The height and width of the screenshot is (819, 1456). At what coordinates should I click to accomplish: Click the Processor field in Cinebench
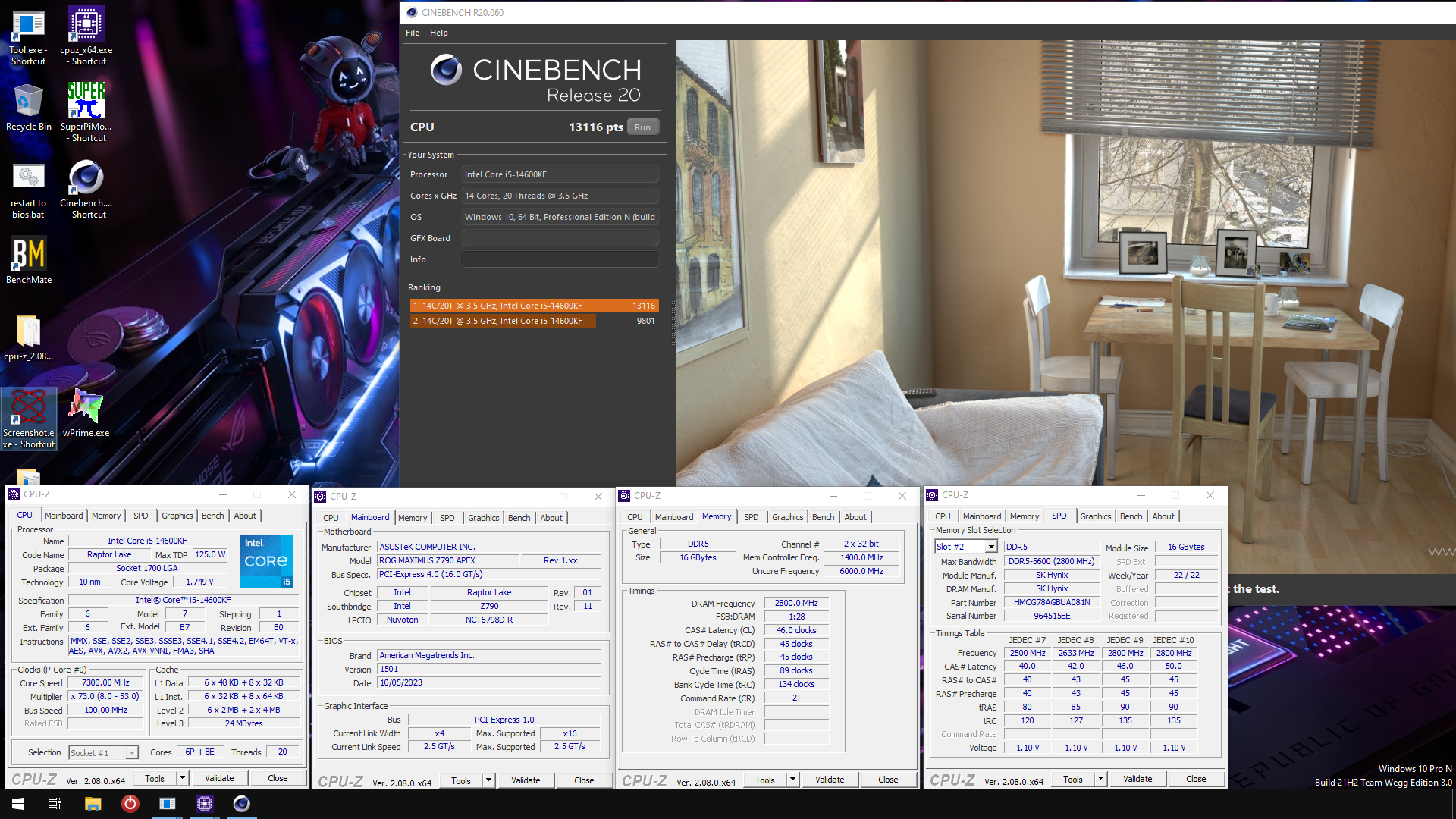560,174
